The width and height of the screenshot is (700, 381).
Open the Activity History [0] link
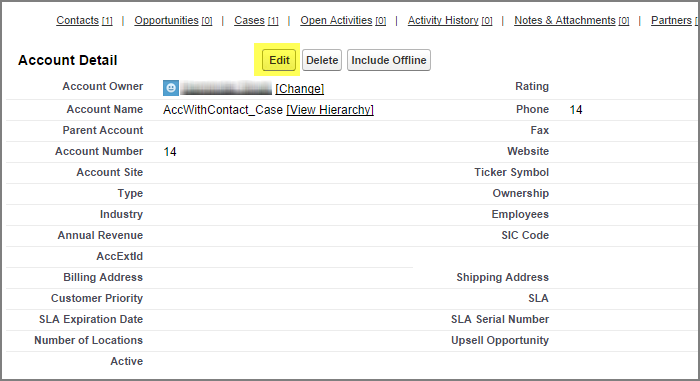click(450, 20)
